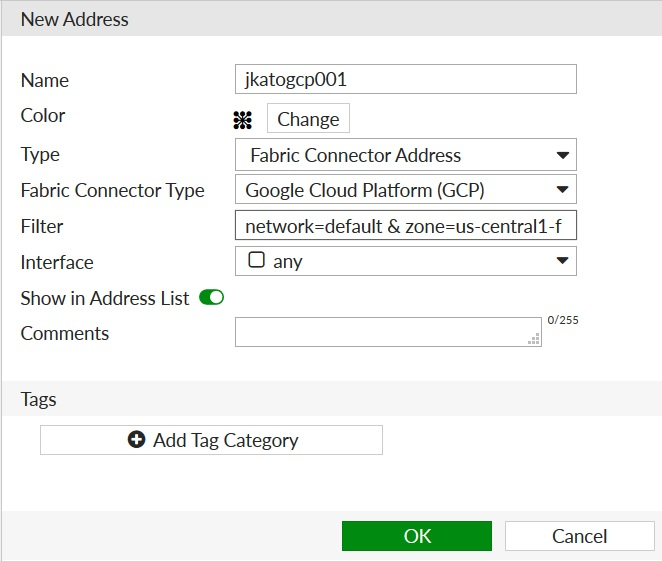Click the square interface icon next to any
Screen dimensions: 662x561
pyautogui.click(x=256, y=261)
